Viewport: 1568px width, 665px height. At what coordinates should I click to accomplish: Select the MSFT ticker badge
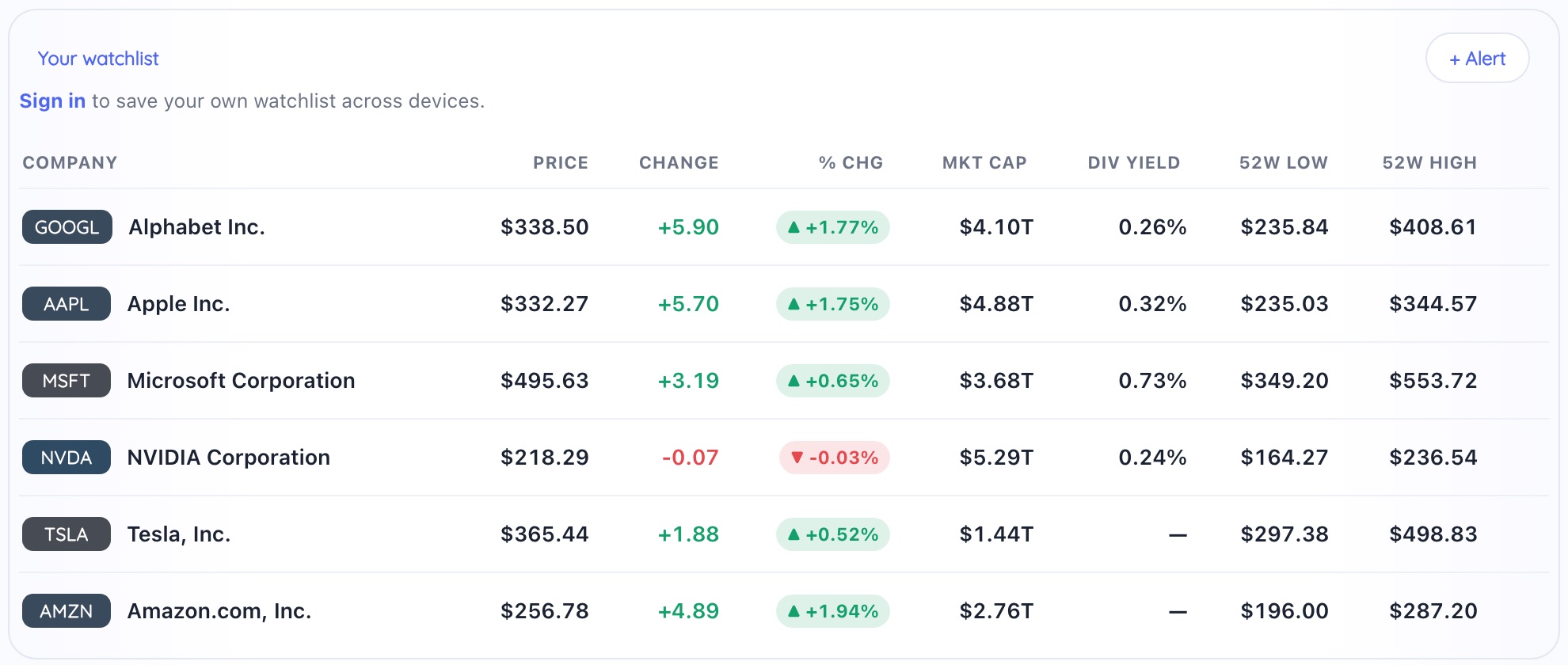[67, 381]
